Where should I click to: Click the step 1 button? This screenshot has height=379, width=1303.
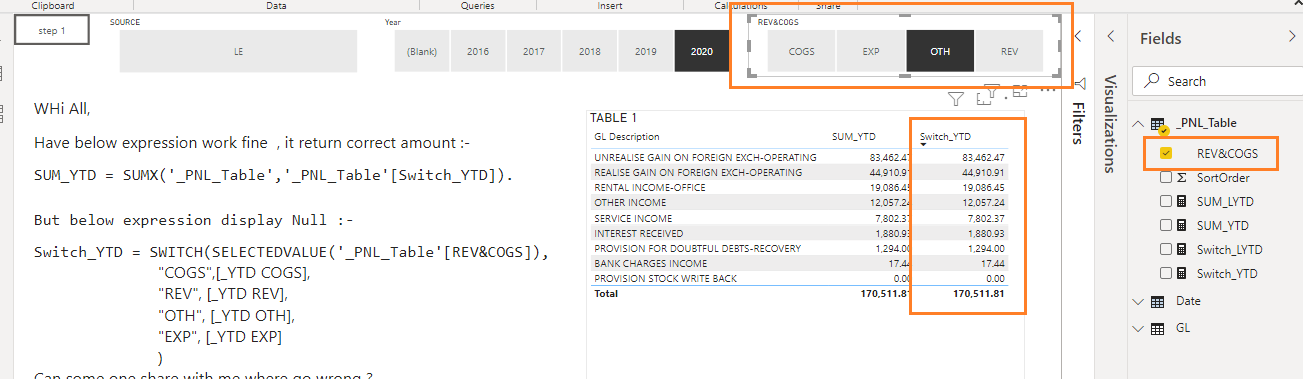point(52,31)
